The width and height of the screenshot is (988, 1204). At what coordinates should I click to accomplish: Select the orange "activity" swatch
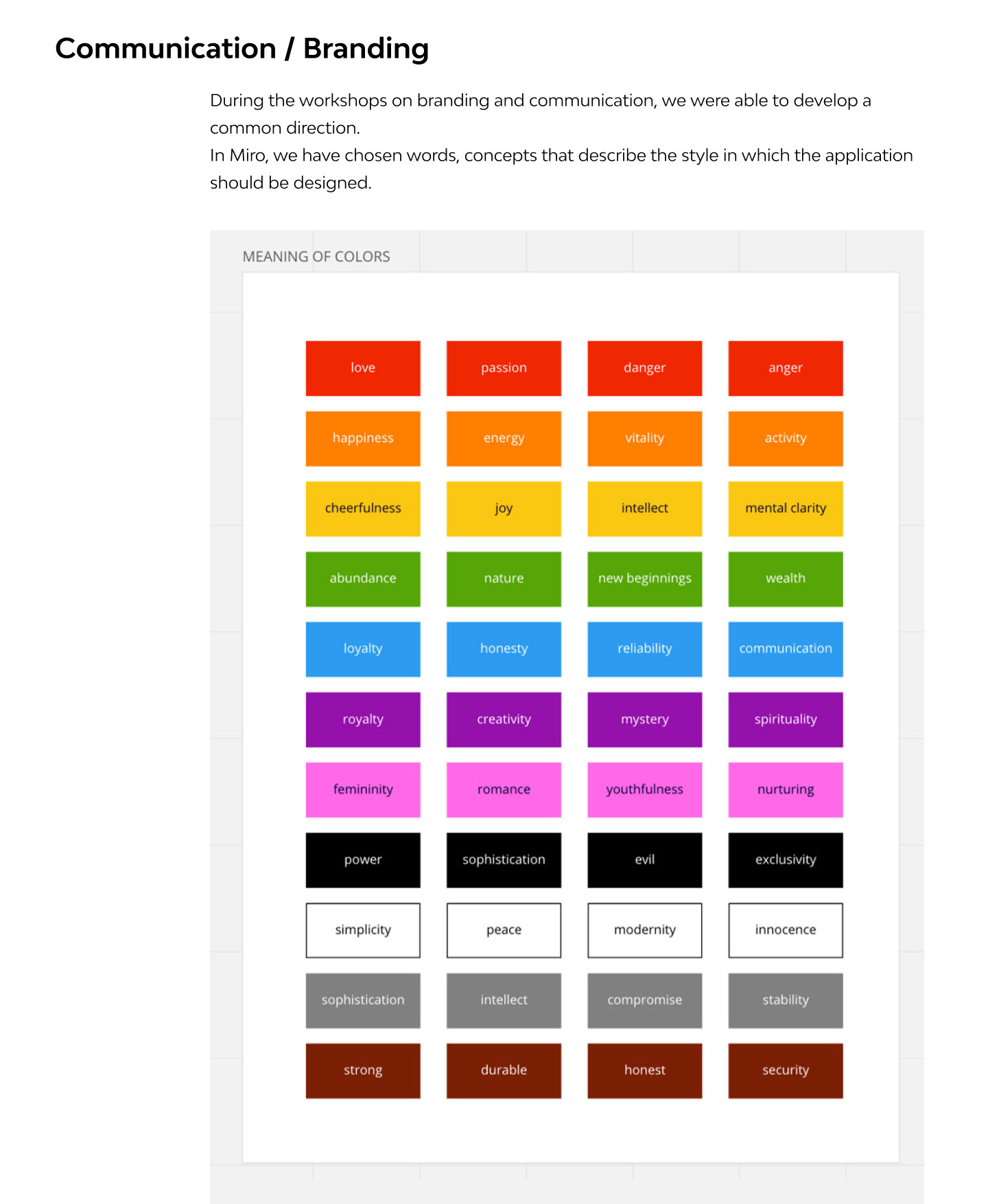point(785,438)
